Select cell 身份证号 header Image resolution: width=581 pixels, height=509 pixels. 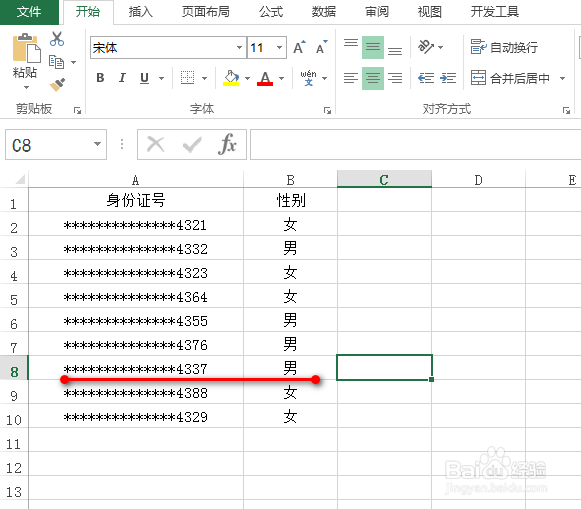point(136,200)
